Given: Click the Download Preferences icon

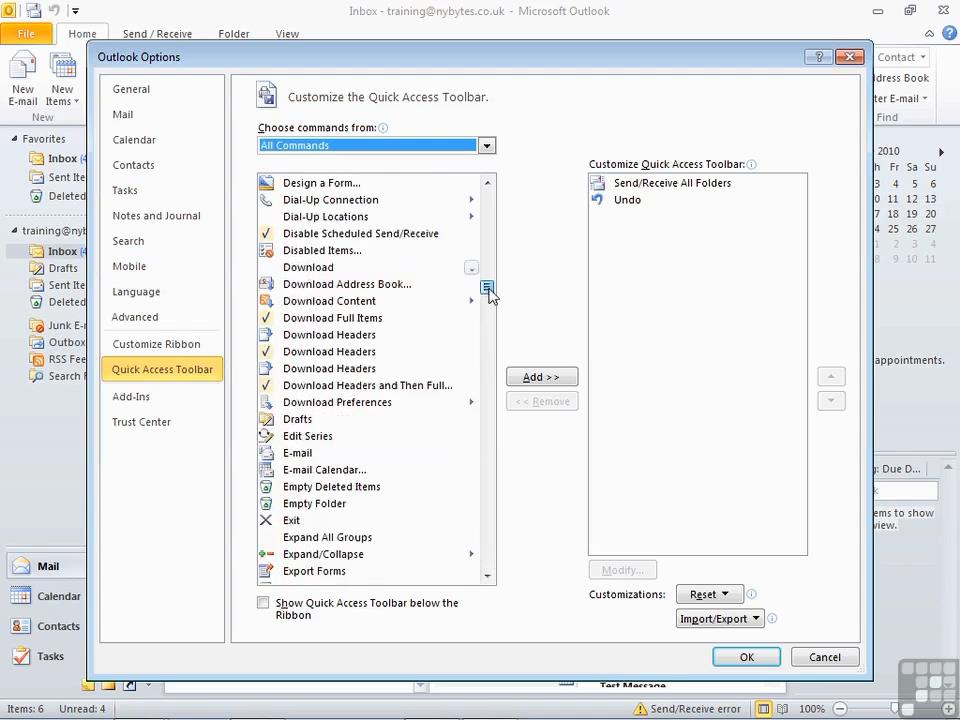Looking at the screenshot, I should point(266,402).
